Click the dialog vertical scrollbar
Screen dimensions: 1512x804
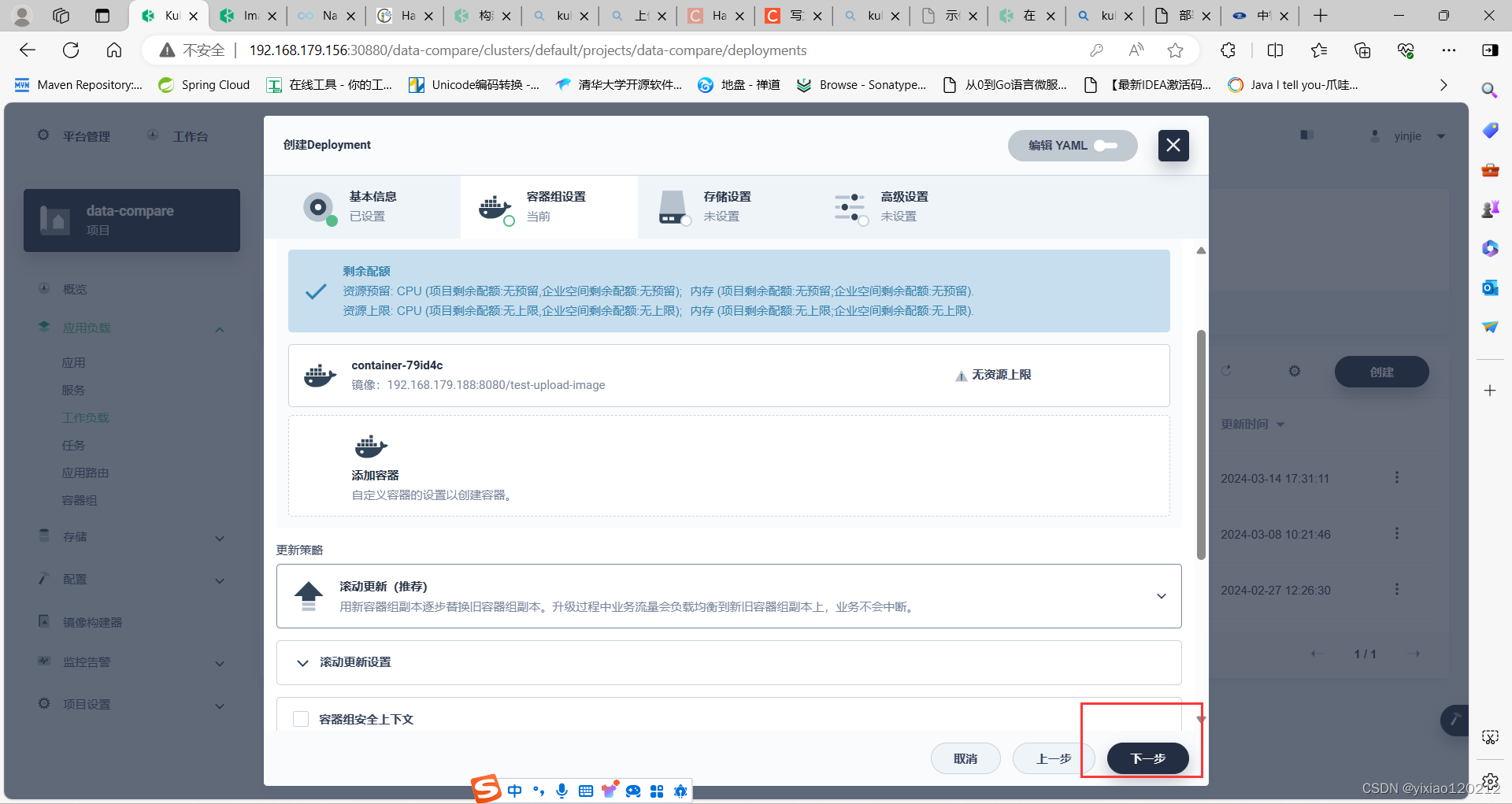pyautogui.click(x=1201, y=445)
